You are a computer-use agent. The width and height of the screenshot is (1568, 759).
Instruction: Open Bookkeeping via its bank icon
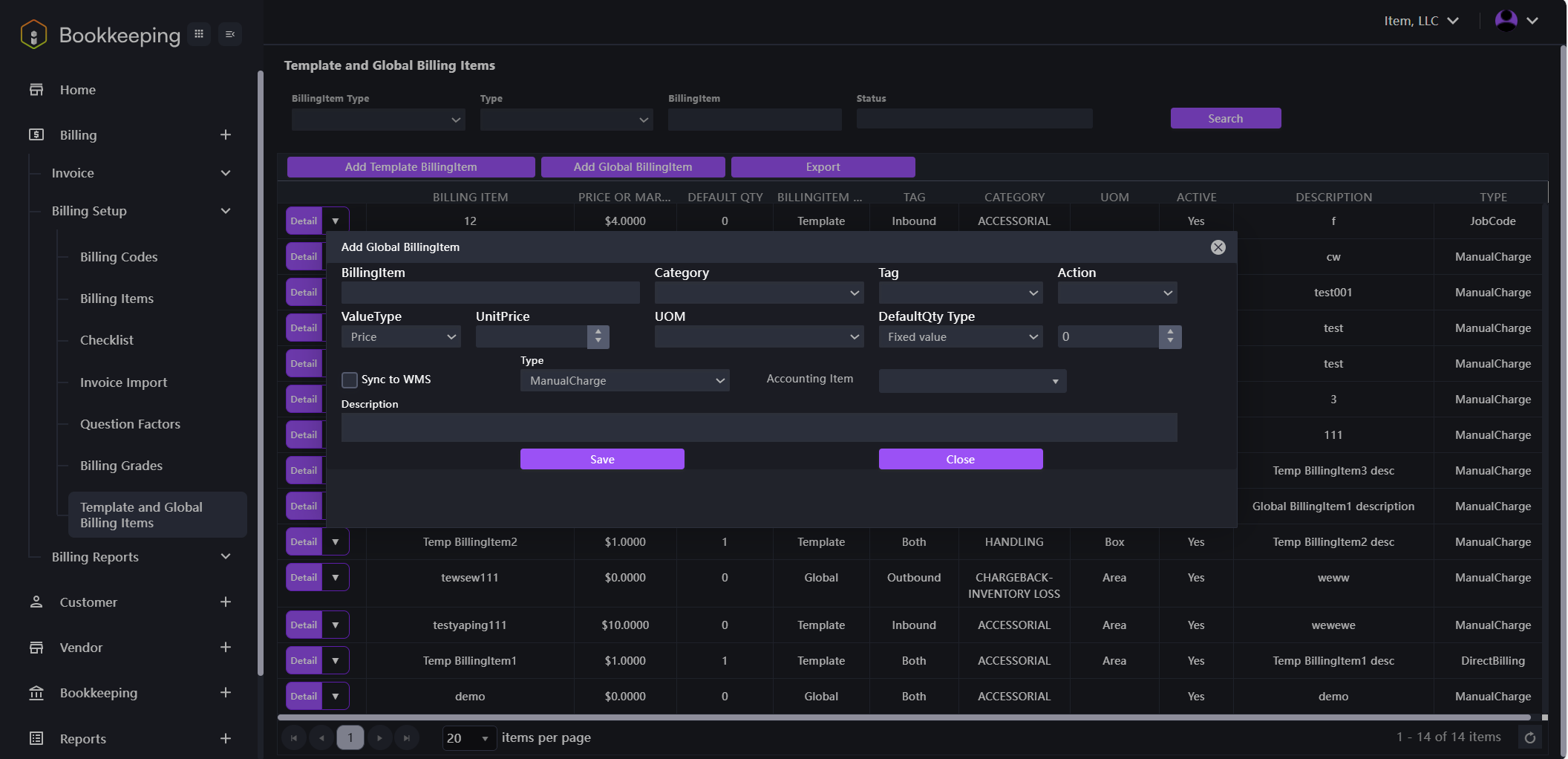pyautogui.click(x=36, y=692)
